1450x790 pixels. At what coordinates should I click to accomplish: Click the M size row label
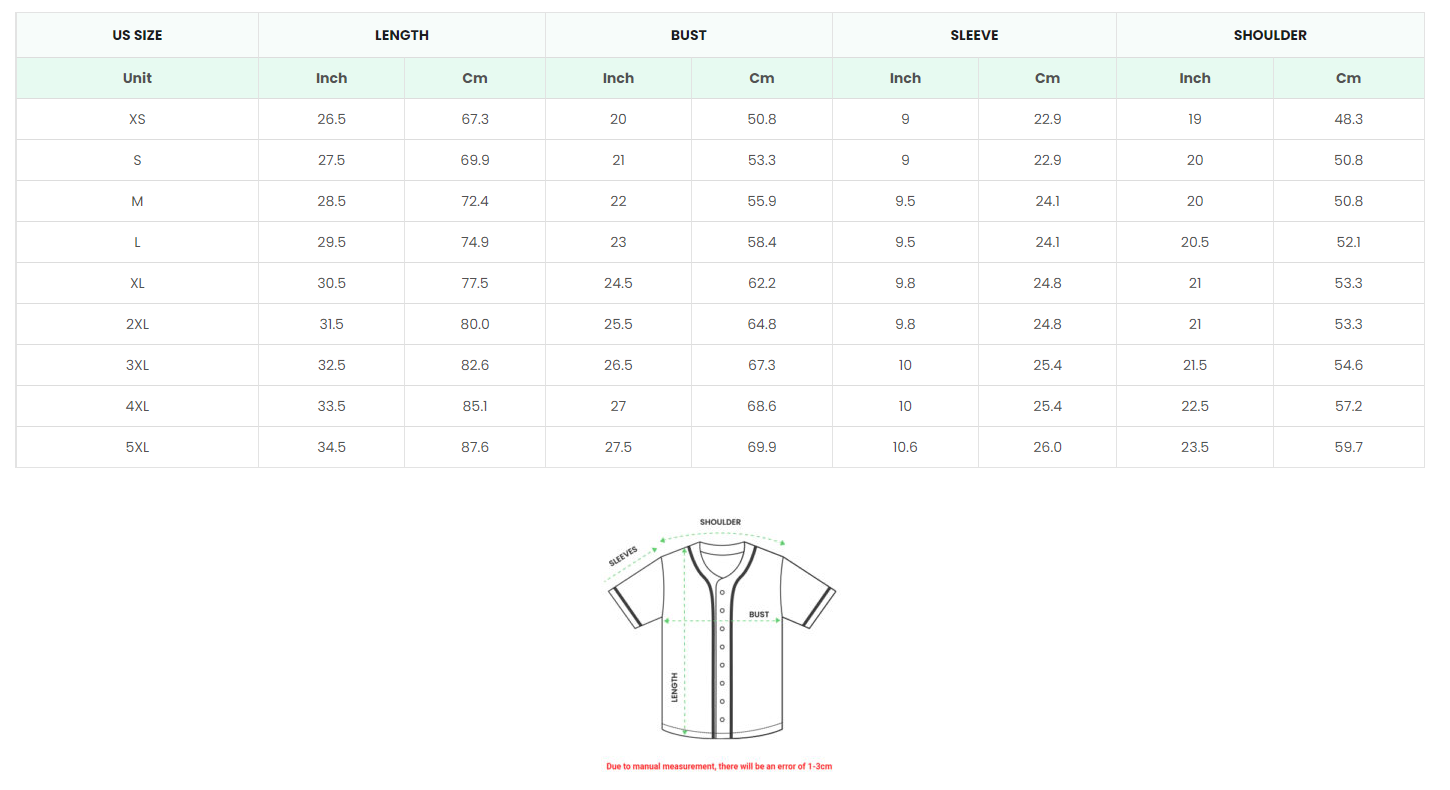click(x=137, y=201)
